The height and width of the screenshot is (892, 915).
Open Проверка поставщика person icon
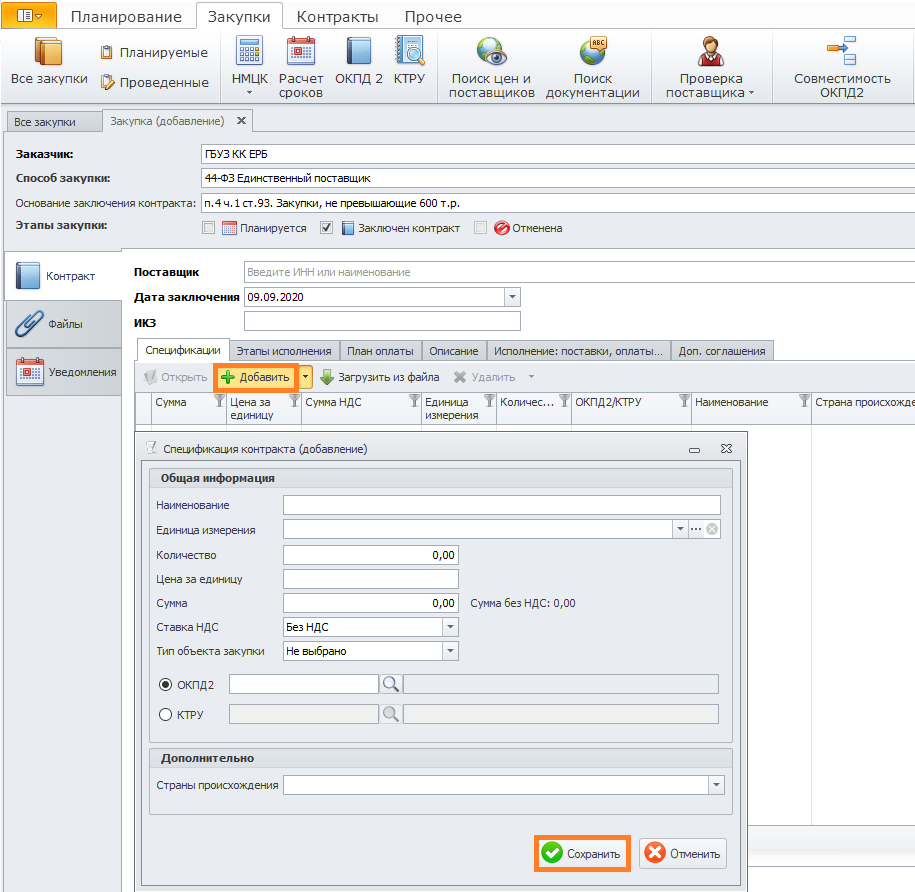[710, 51]
